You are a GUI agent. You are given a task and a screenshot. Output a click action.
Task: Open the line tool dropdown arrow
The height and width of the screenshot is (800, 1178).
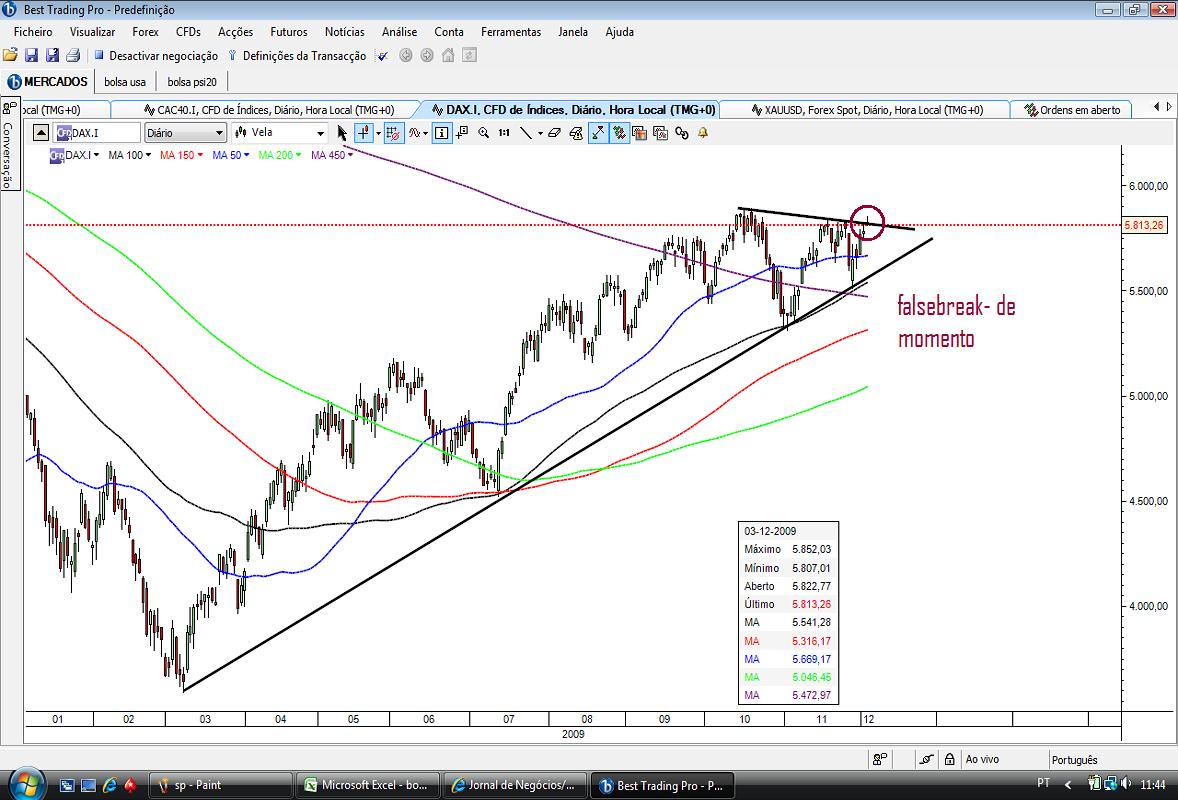click(x=540, y=133)
